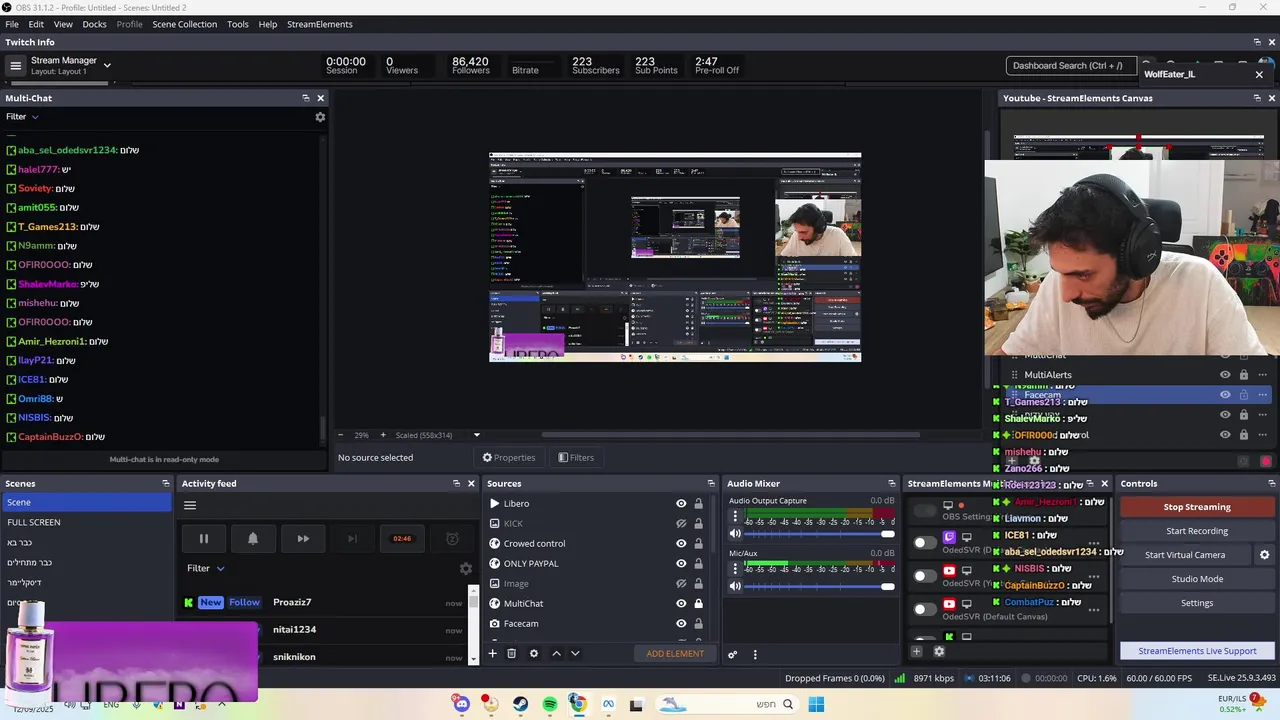Remove selected source with trash icon

point(511,653)
